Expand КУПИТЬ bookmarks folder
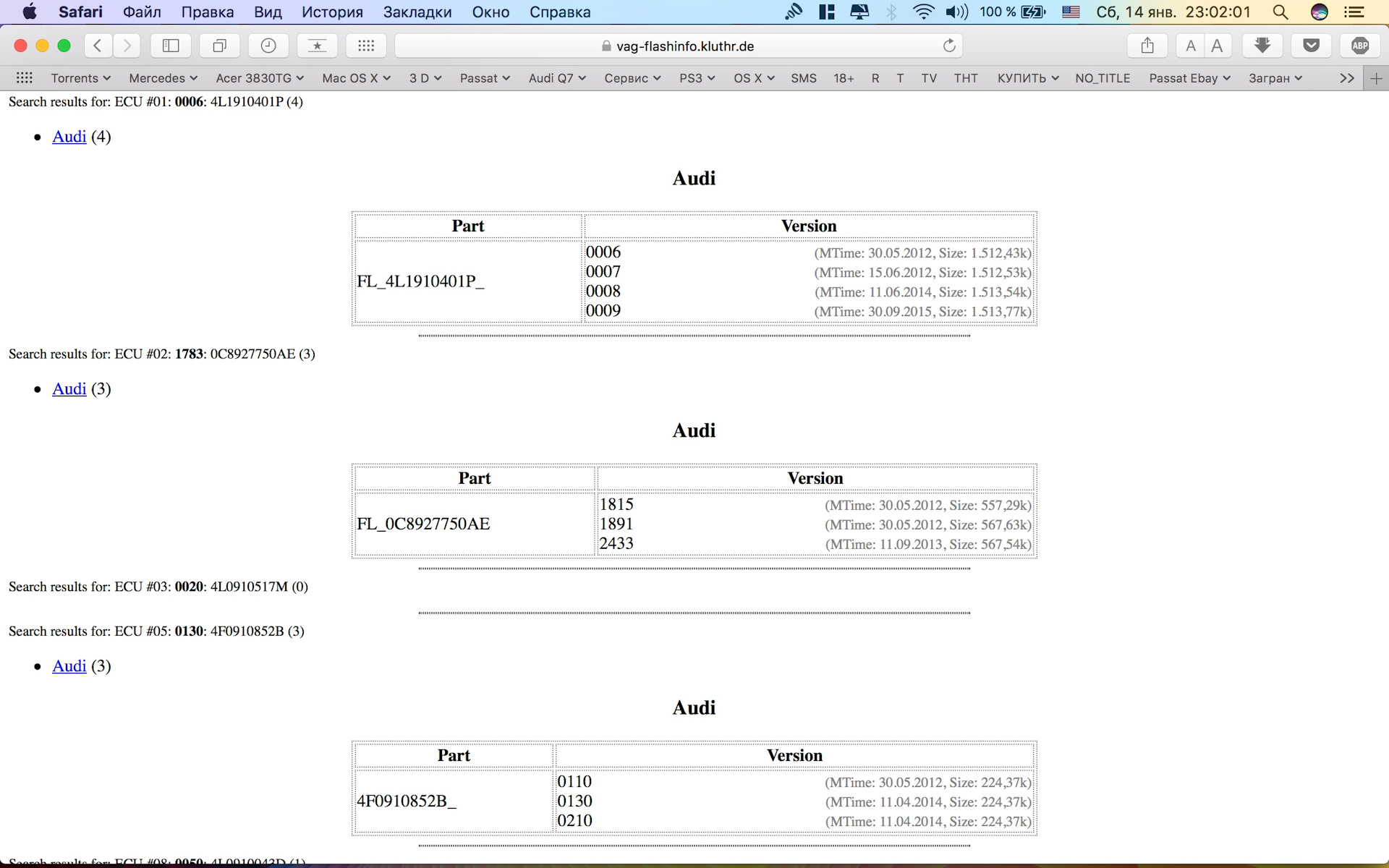This screenshot has width=1389, height=868. pos(1028,78)
